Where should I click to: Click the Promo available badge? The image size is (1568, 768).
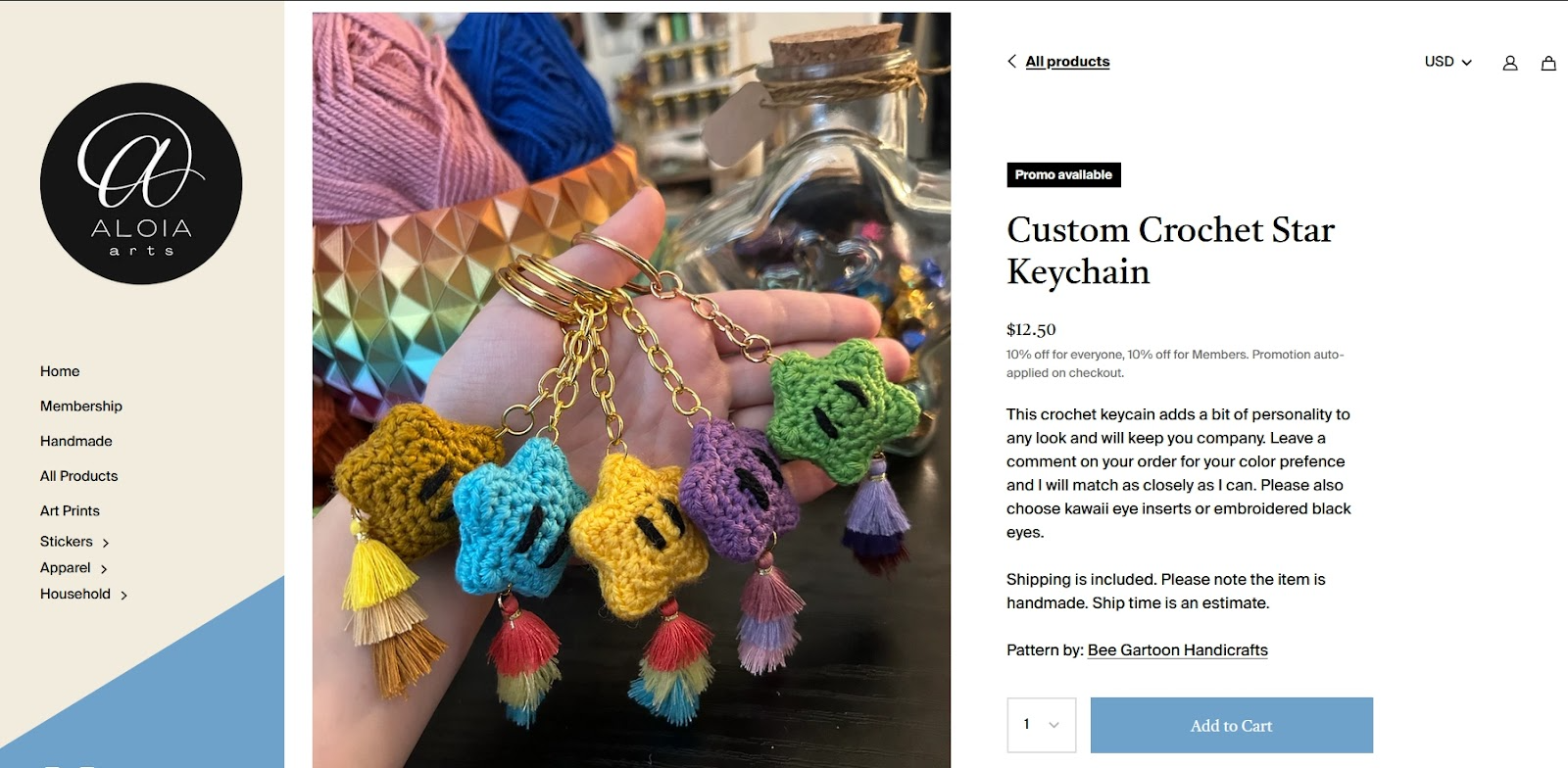pyautogui.click(x=1063, y=175)
